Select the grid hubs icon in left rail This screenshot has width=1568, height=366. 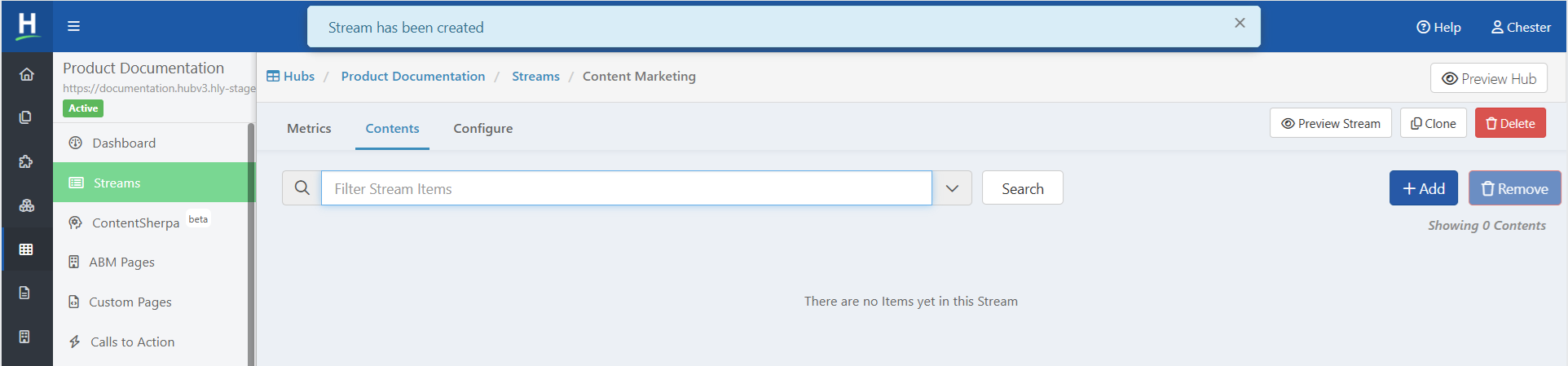(x=26, y=249)
